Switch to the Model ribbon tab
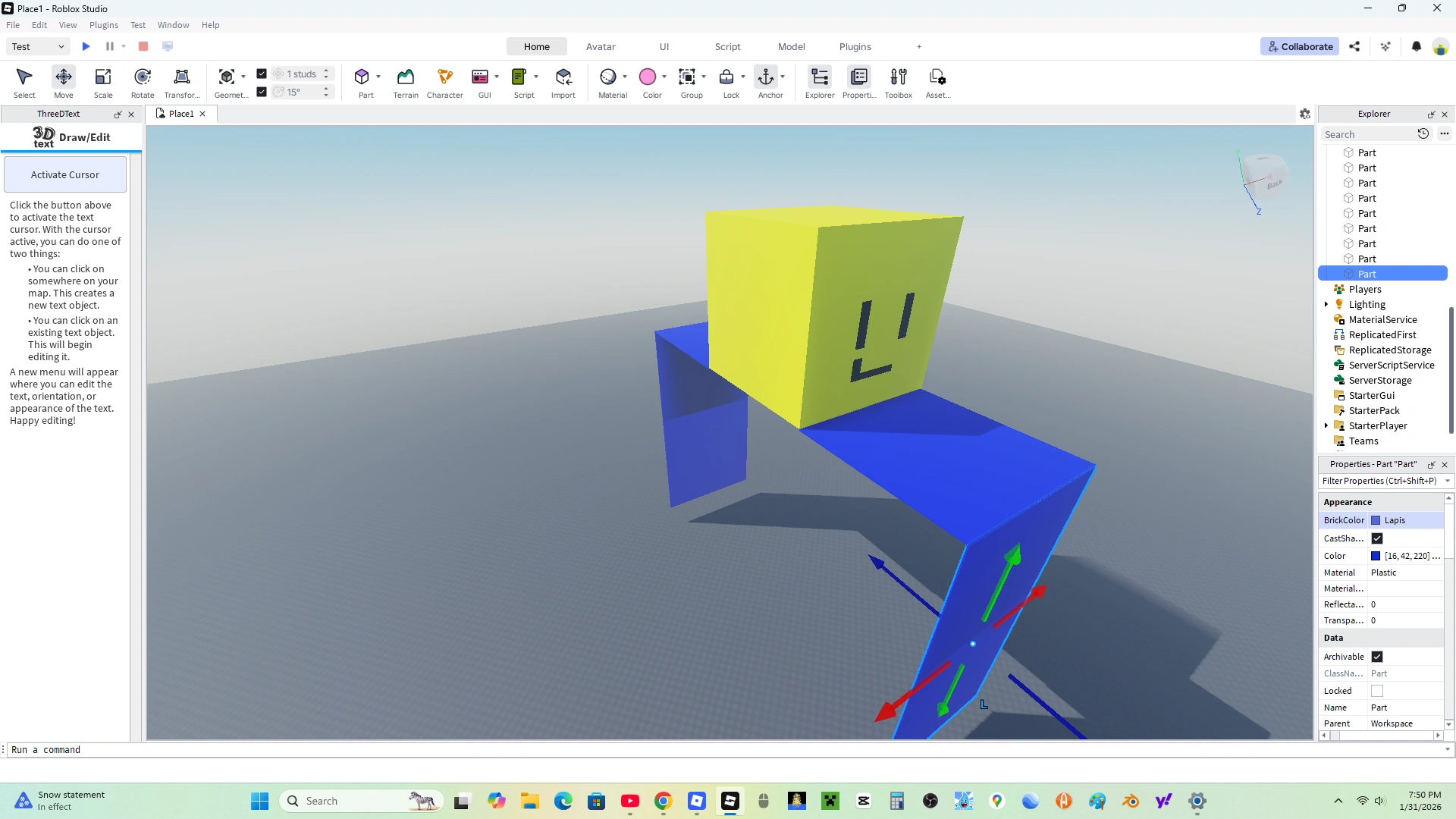1456x819 pixels. (791, 46)
